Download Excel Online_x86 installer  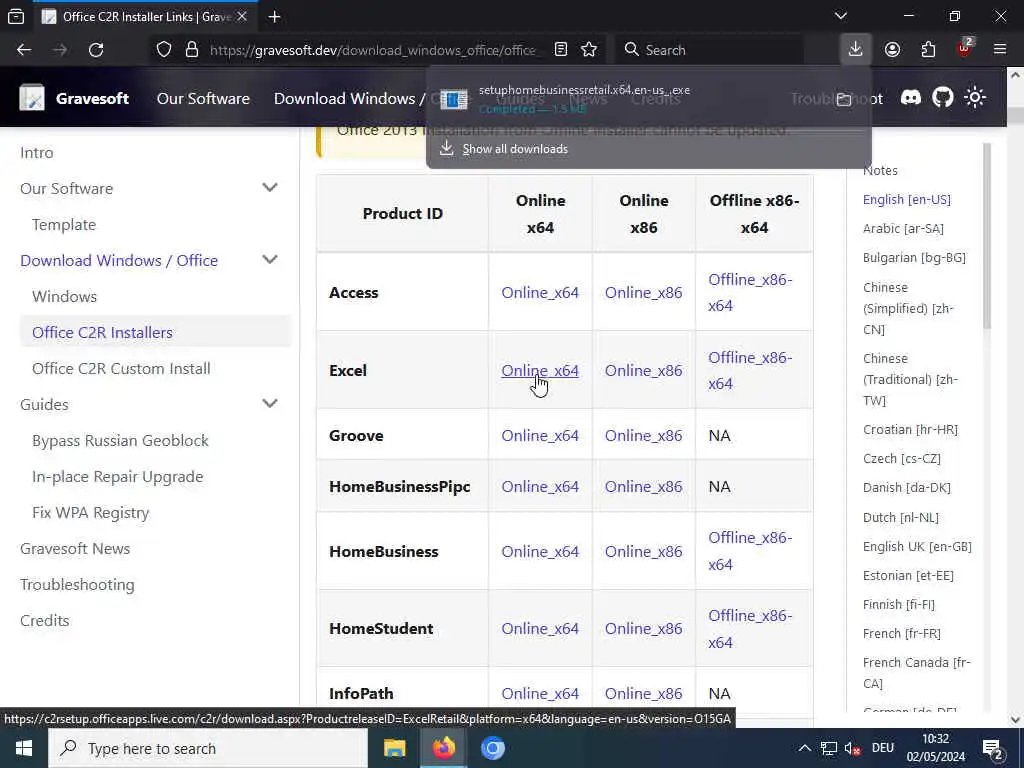point(643,370)
